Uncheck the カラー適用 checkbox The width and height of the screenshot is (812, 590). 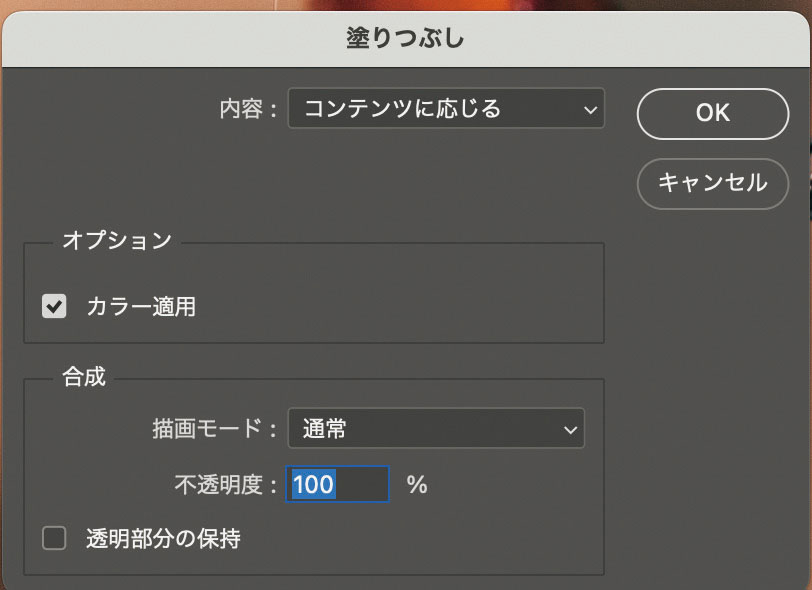(x=54, y=306)
